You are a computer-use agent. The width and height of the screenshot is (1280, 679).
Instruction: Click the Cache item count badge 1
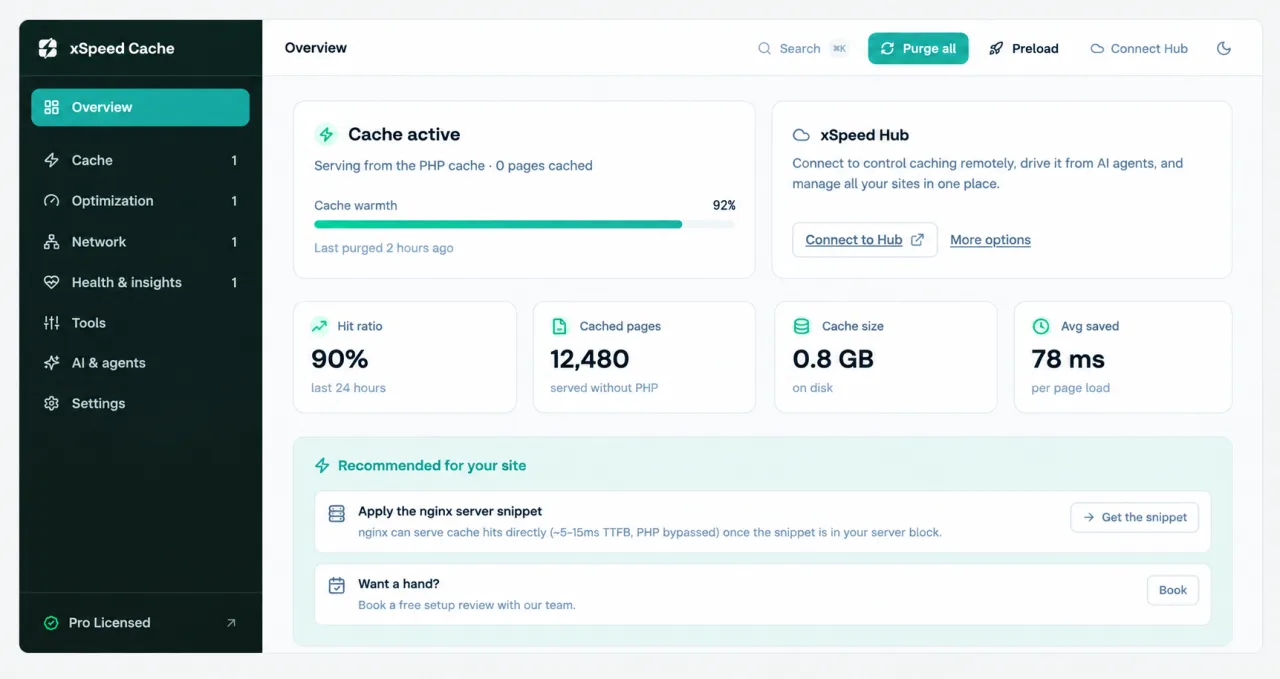[234, 160]
